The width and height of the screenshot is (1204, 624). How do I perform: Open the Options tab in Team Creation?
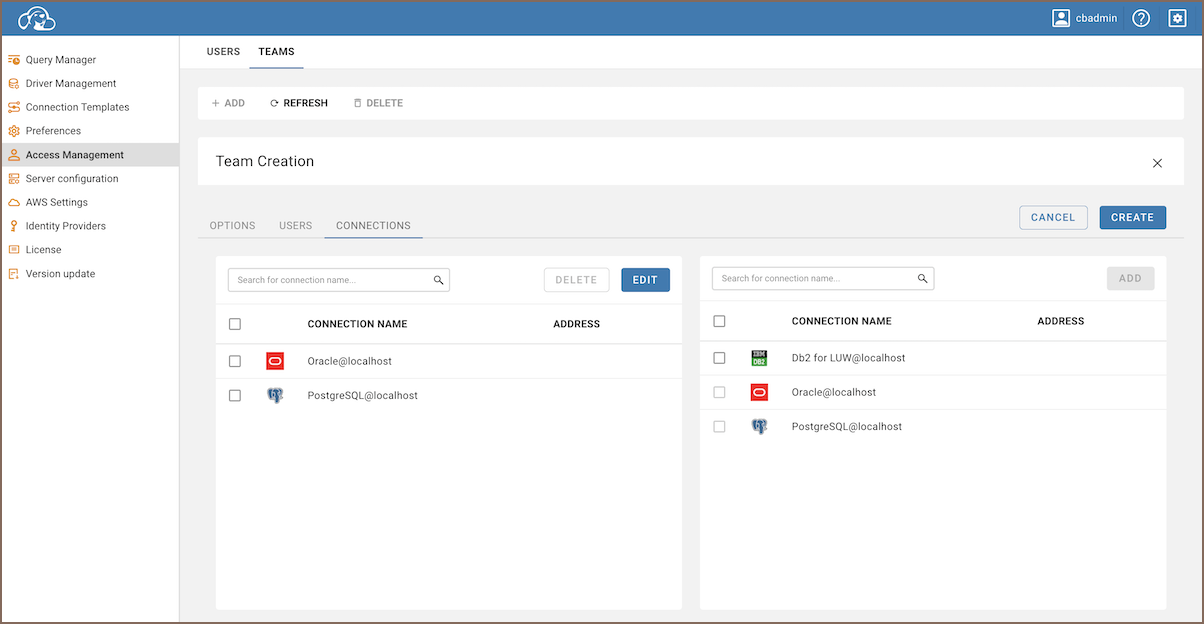pos(232,226)
